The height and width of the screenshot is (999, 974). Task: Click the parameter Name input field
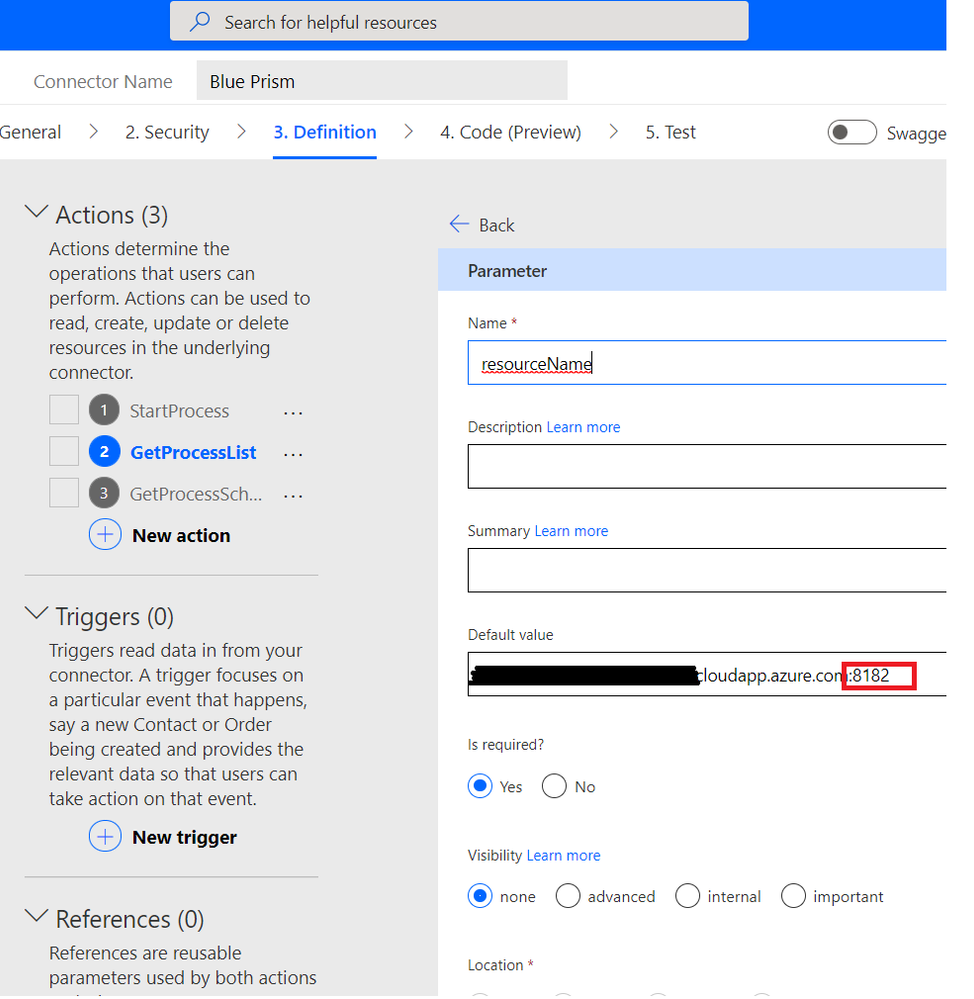pos(707,363)
